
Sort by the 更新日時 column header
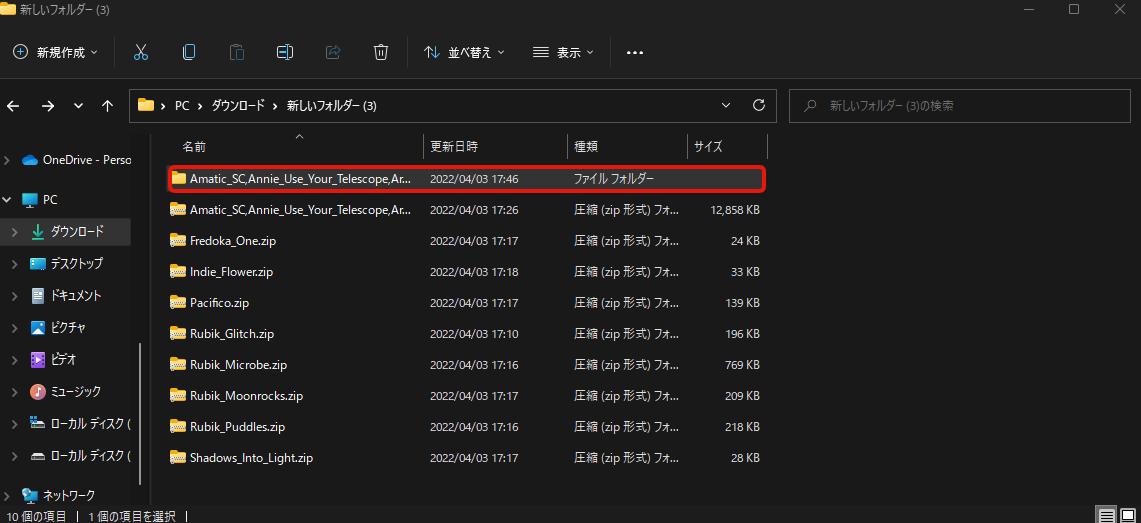(x=454, y=147)
